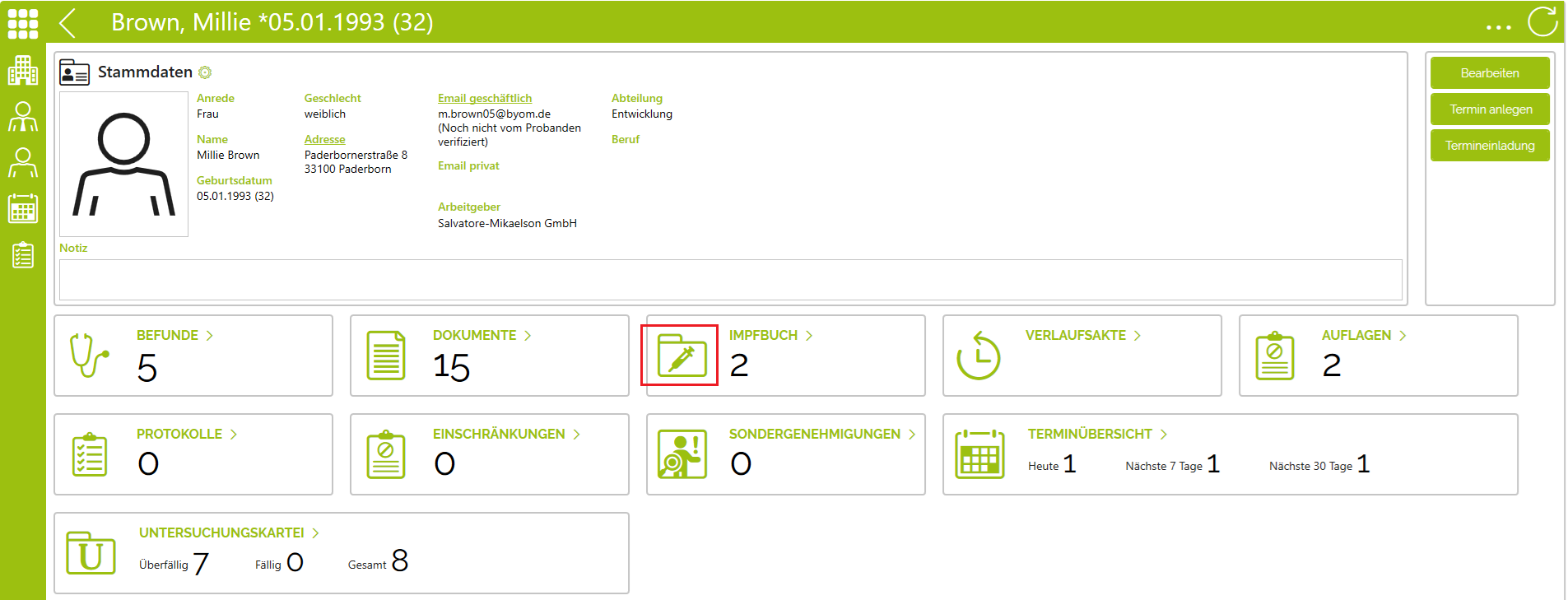
Task: Open the PROTOKOLLE tile title
Action: pyautogui.click(x=179, y=435)
